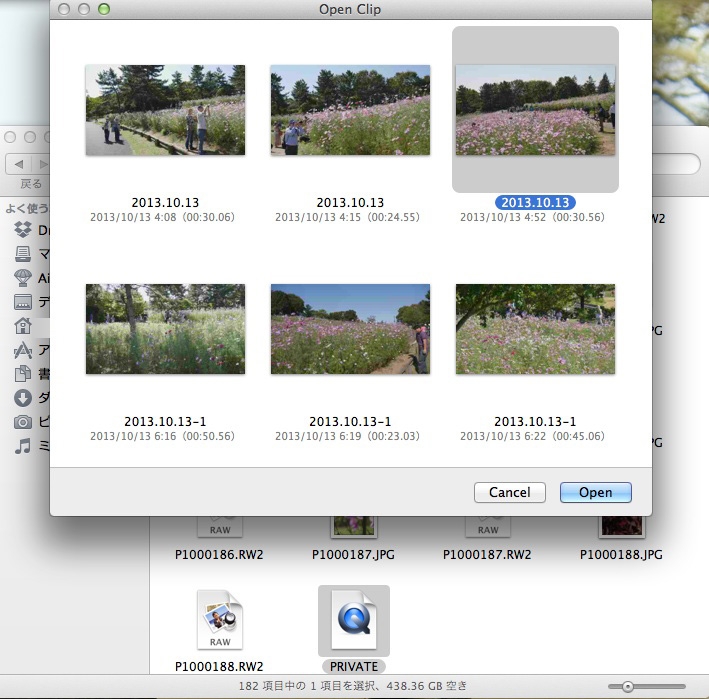This screenshot has height=699, width=709.
Task: Choose the clip thumbnail recorded at 6:16
Action: point(165,329)
